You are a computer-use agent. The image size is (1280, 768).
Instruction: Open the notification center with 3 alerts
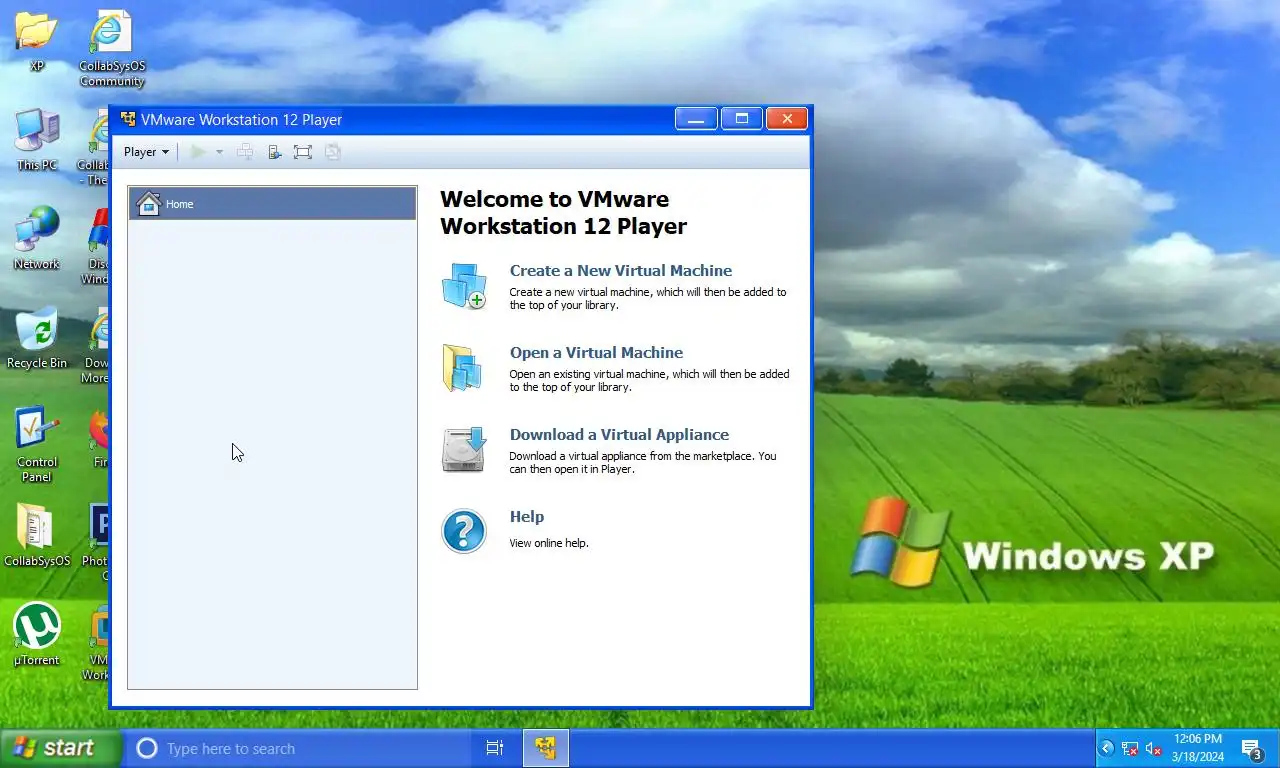[x=1252, y=748]
